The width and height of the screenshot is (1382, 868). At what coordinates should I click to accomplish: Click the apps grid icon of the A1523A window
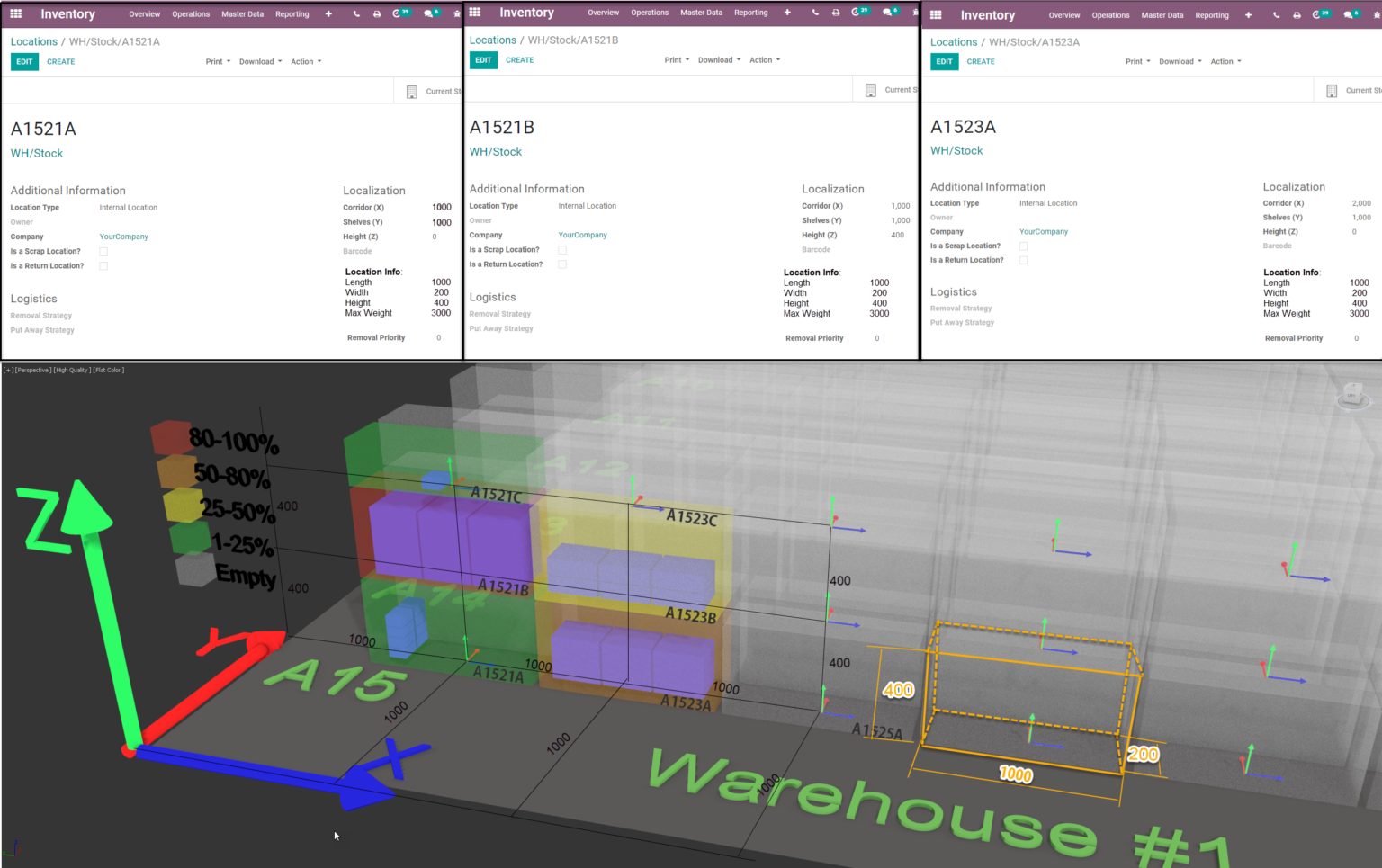point(934,15)
